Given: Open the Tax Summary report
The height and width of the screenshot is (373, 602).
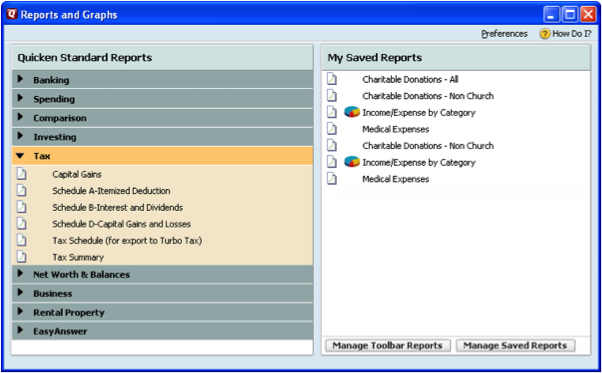Looking at the screenshot, I should (78, 257).
